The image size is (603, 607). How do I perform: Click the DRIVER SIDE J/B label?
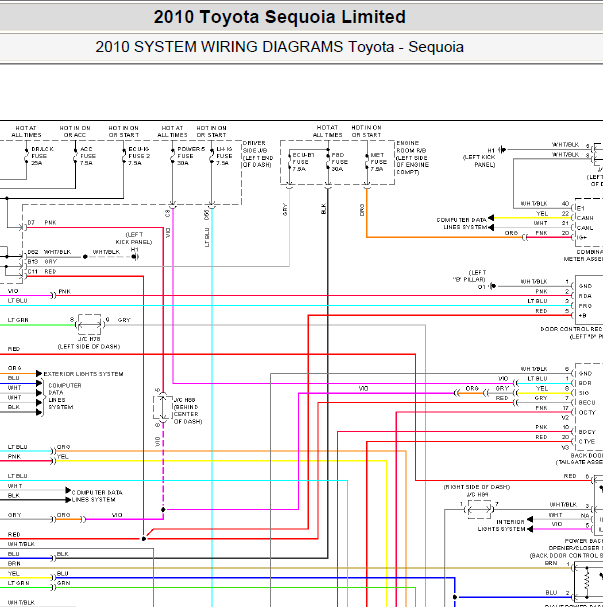[x=258, y=154]
